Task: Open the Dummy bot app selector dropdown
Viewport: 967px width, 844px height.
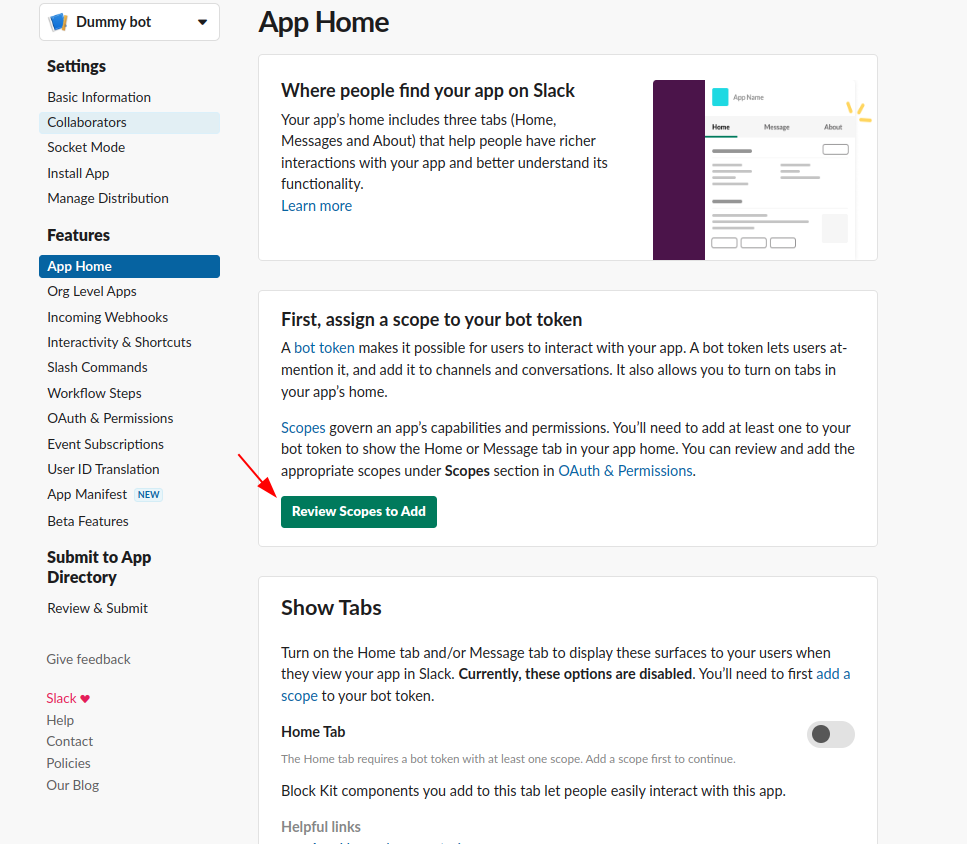Action: [202, 22]
